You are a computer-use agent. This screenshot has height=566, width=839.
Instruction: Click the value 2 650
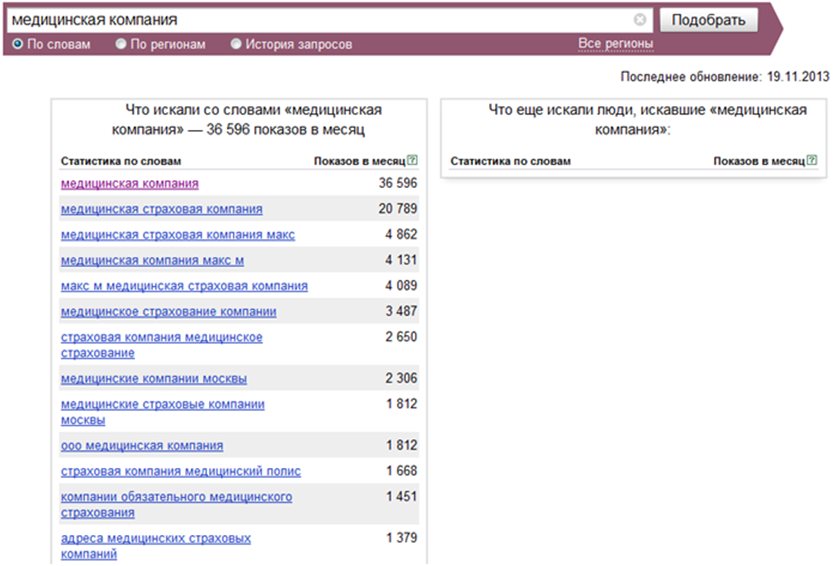click(x=401, y=337)
